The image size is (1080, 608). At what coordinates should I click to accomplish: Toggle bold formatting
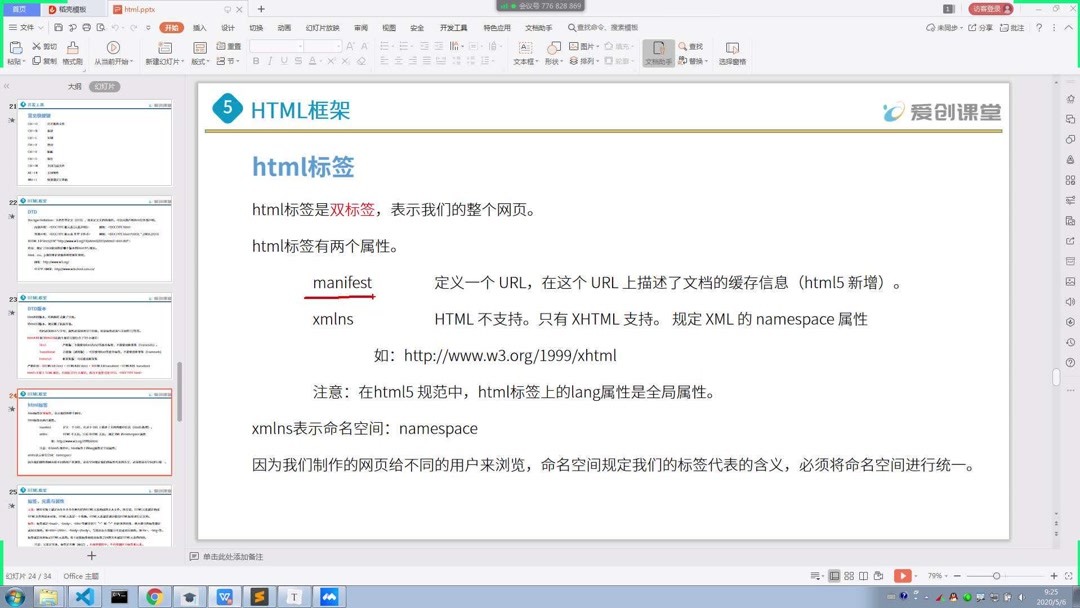click(256, 60)
